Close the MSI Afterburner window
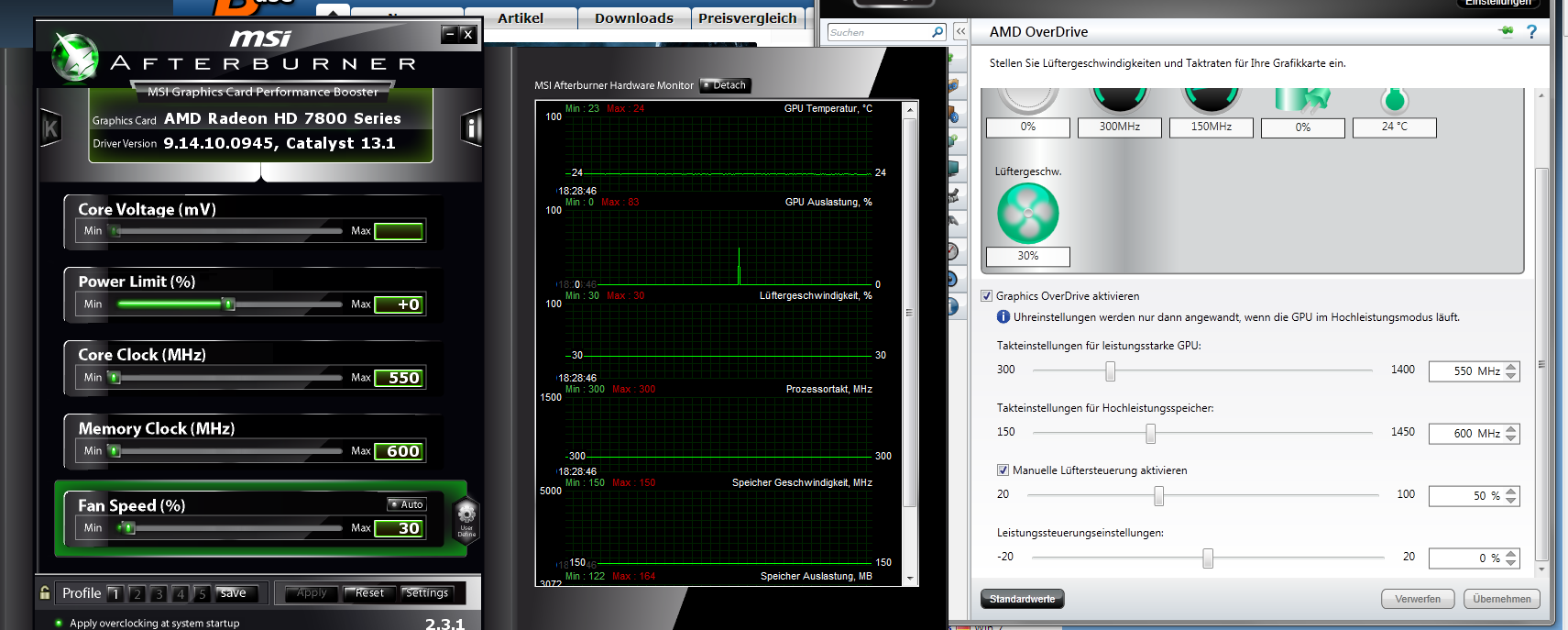 tap(467, 34)
